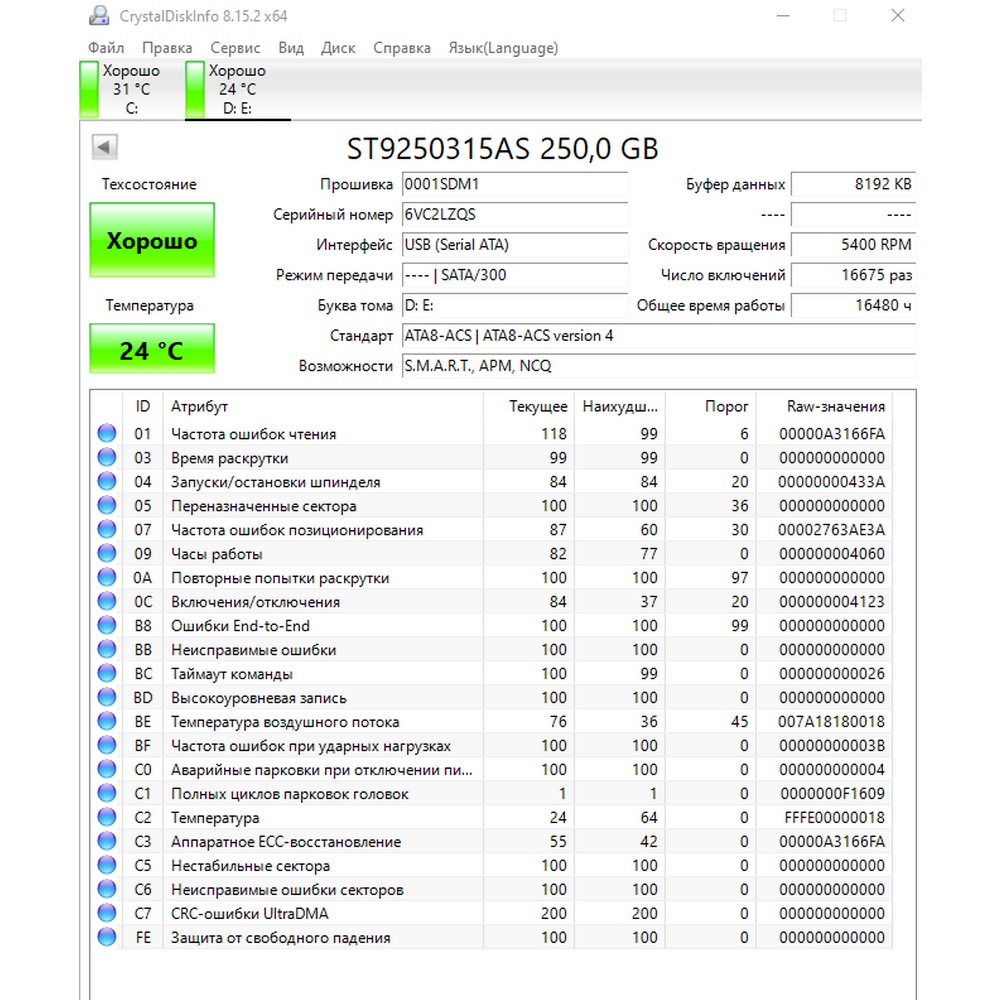Image resolution: width=1000 pixels, height=1000 pixels.
Task: Click the status circle for Часы работы
Action: [x=107, y=554]
